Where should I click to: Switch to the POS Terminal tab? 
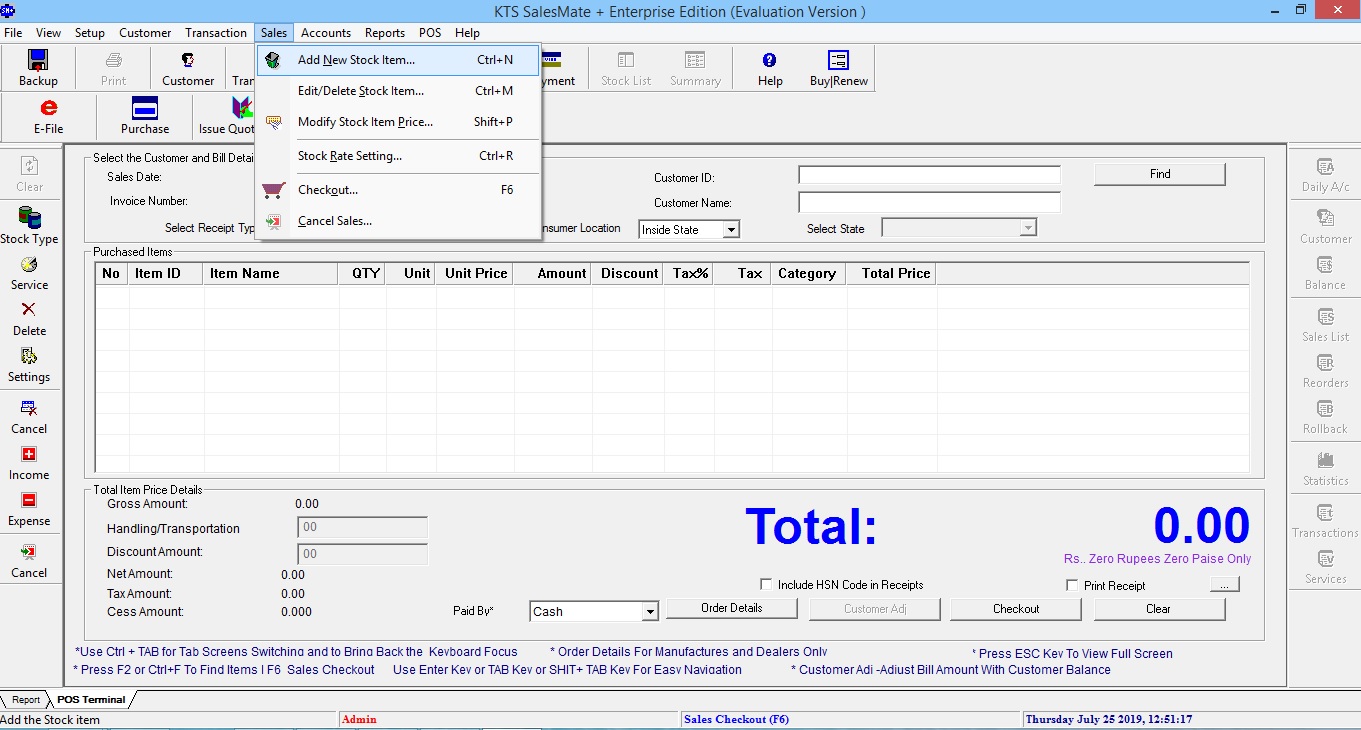point(91,700)
